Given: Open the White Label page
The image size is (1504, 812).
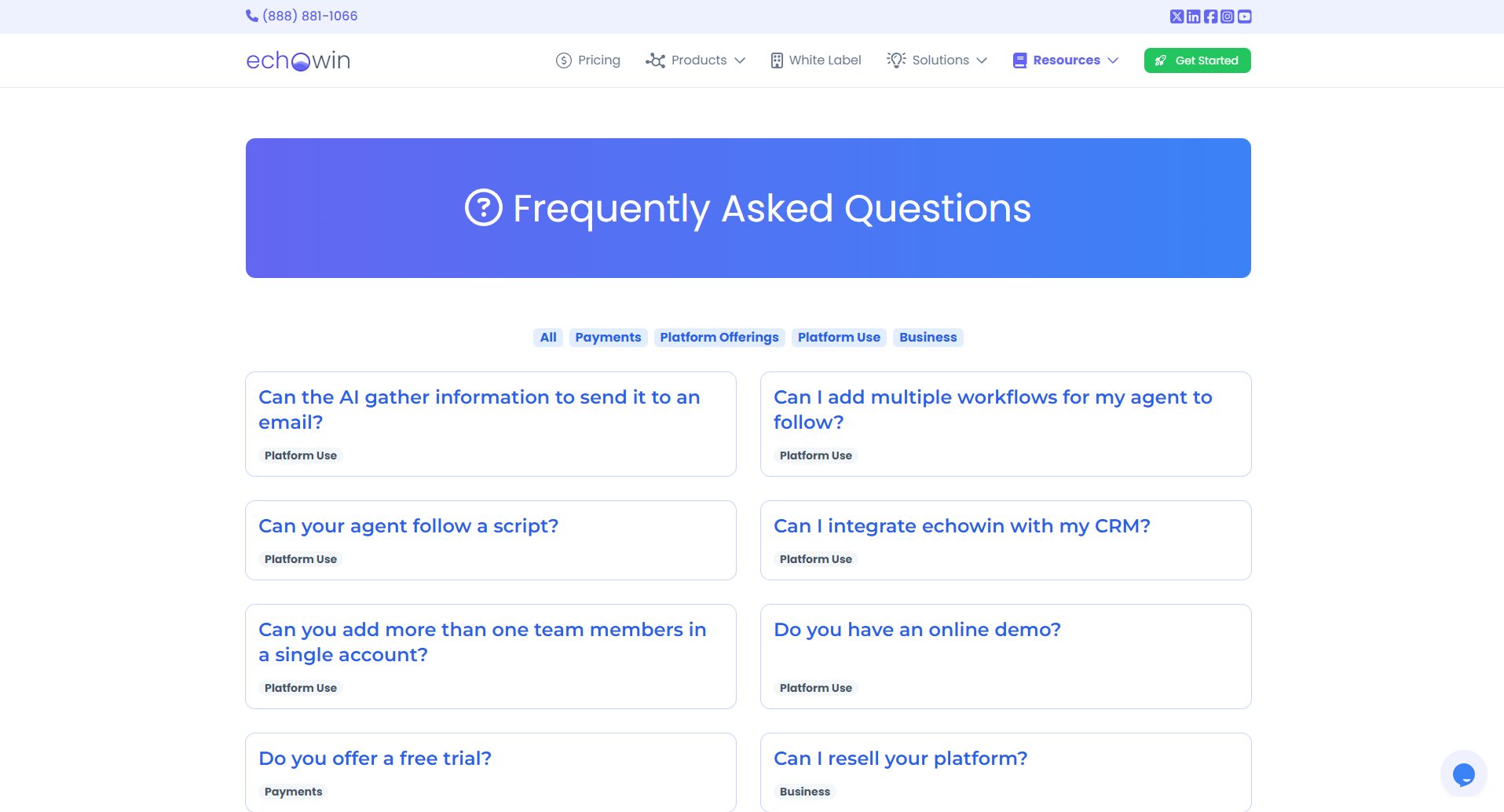Looking at the screenshot, I should 815,60.
